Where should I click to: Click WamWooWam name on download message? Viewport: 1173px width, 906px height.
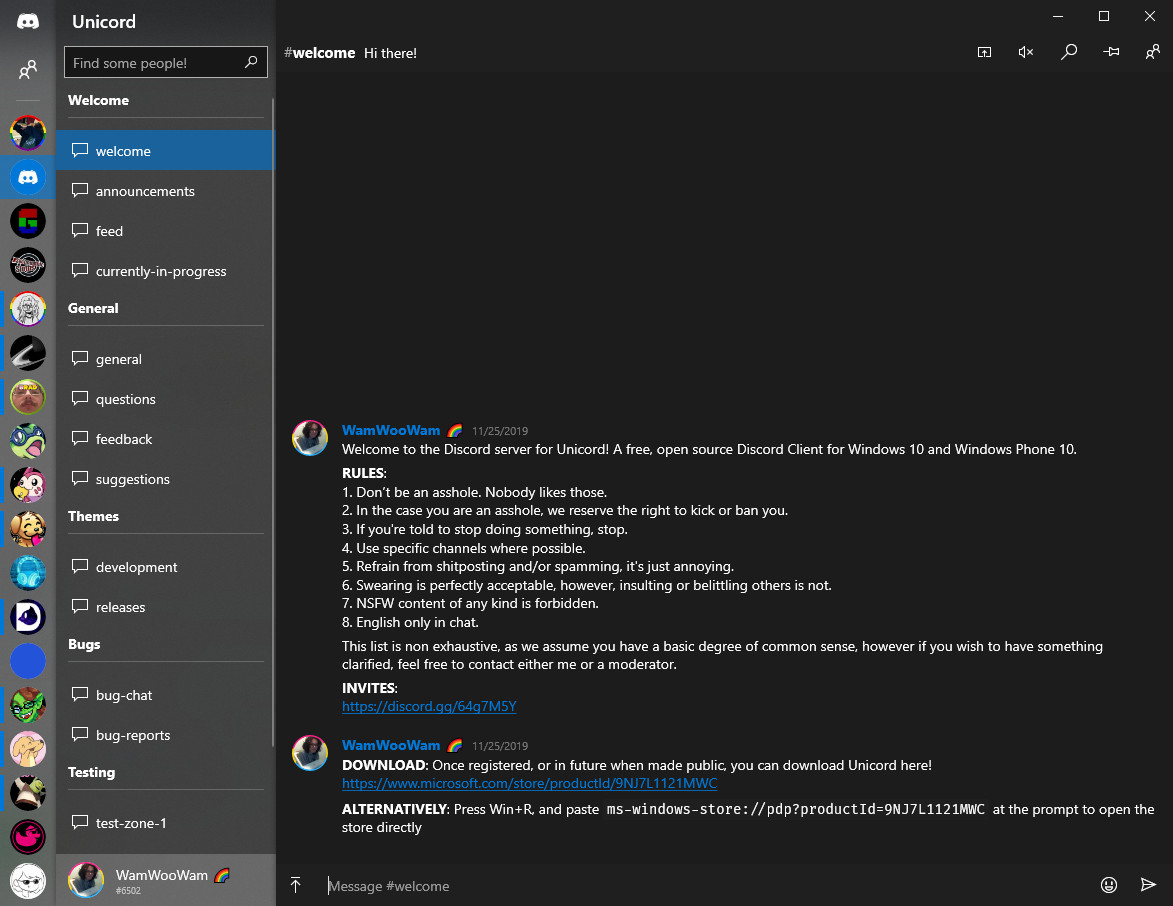tap(391, 745)
